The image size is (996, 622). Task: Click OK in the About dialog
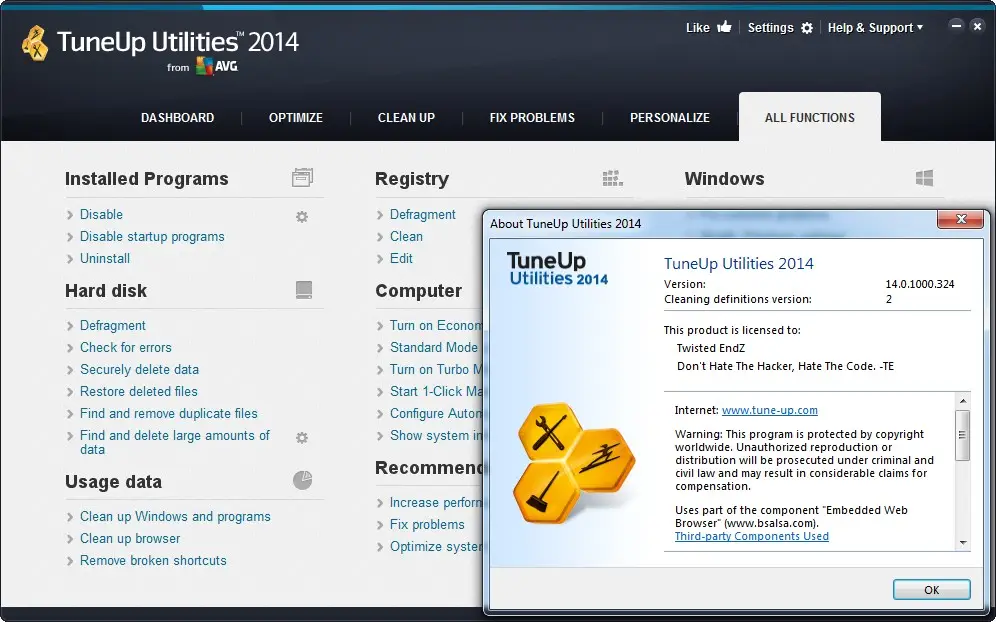coord(931,590)
